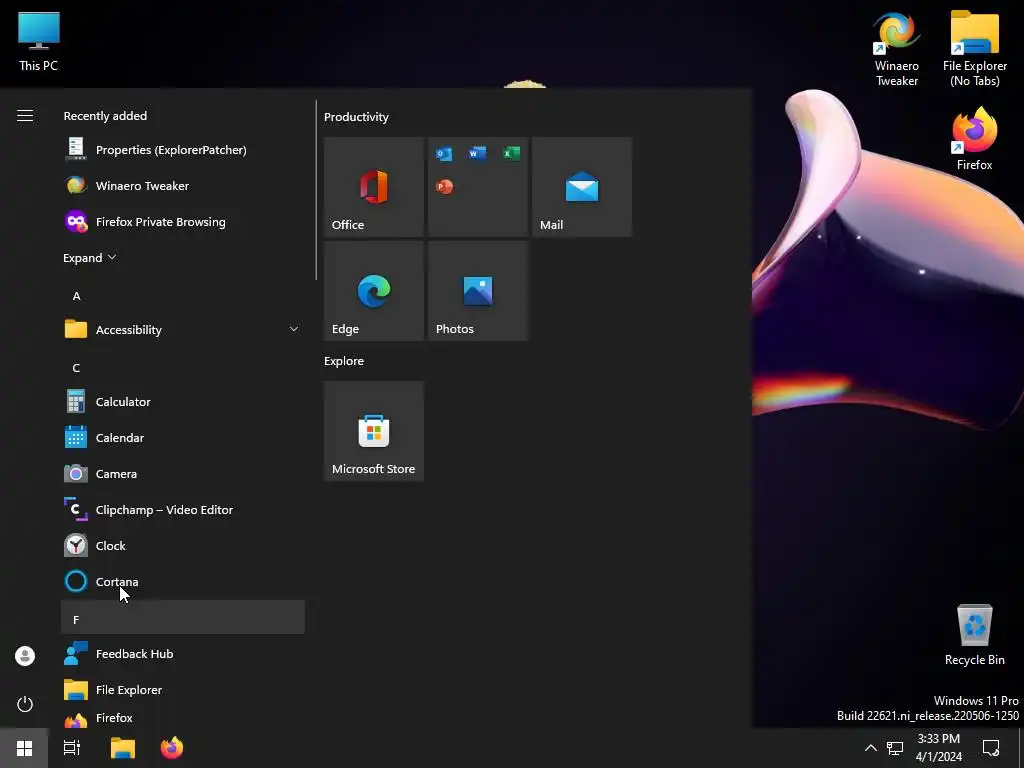Open the notification center icon
The width and height of the screenshot is (1024, 768).
click(991, 748)
